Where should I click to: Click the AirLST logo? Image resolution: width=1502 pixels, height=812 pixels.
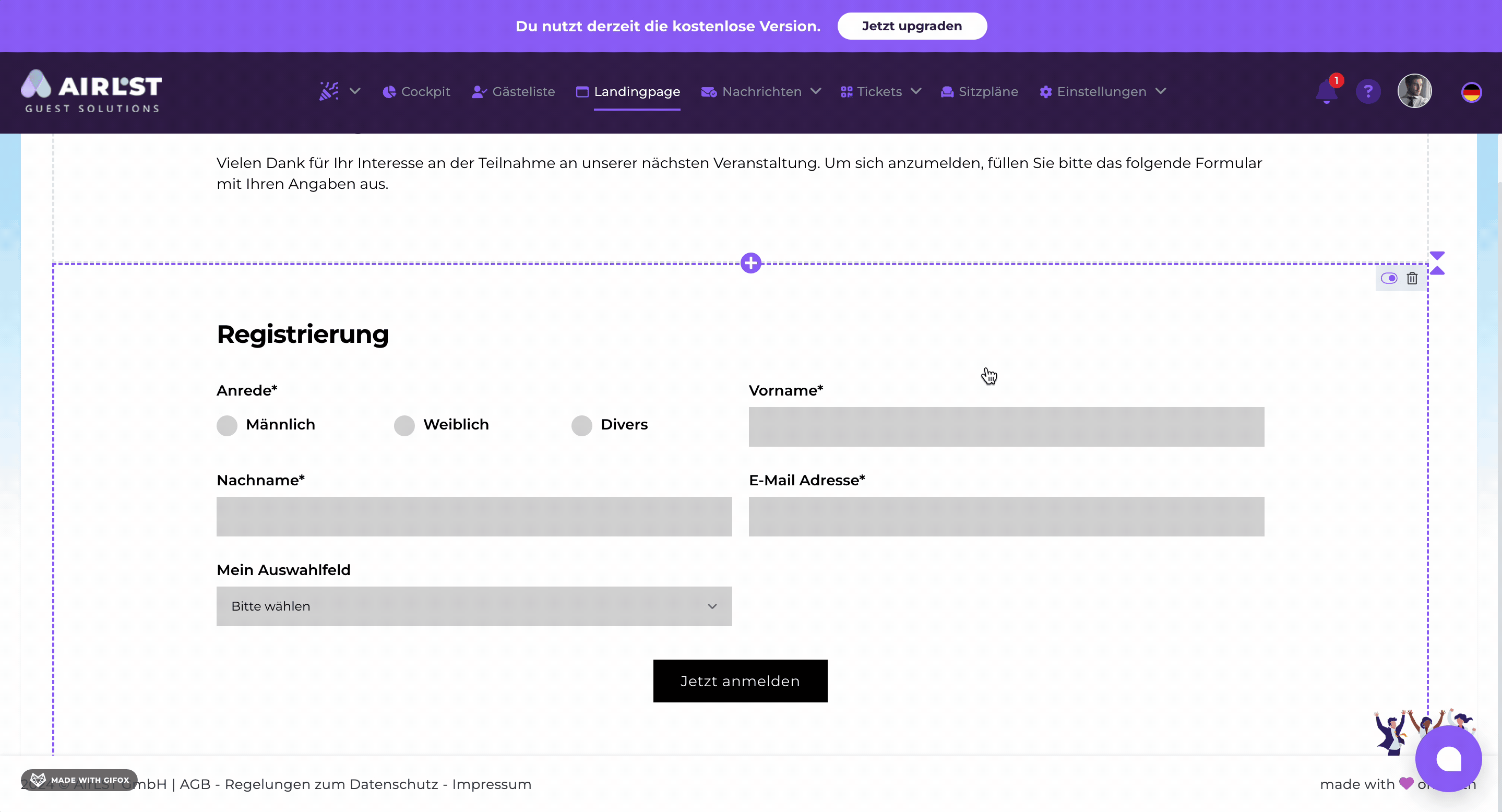pos(91,91)
